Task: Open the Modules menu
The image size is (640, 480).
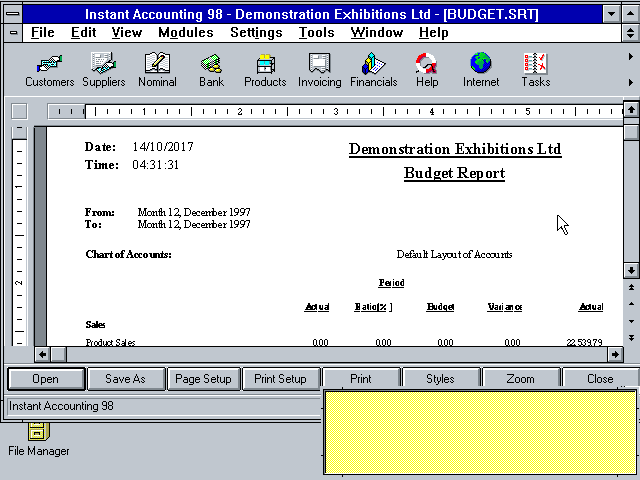Action: point(186,33)
